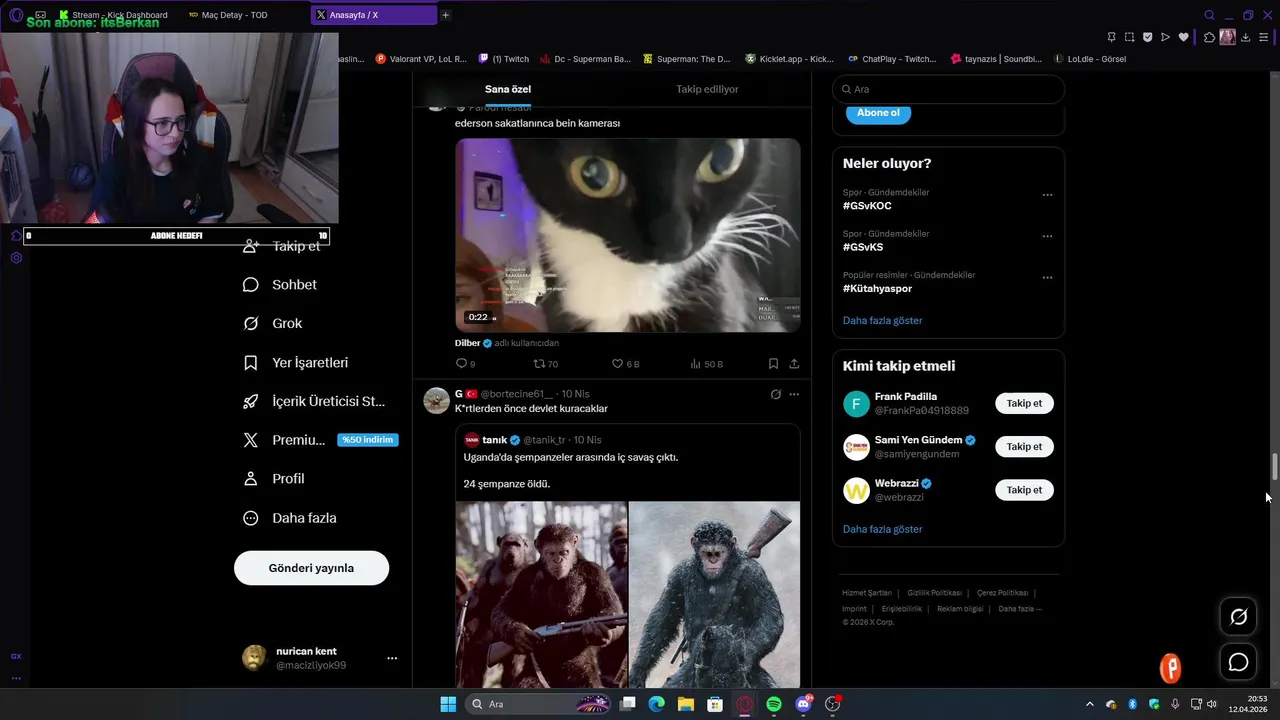Open İçerik Üreticisi Studio item

point(313,402)
